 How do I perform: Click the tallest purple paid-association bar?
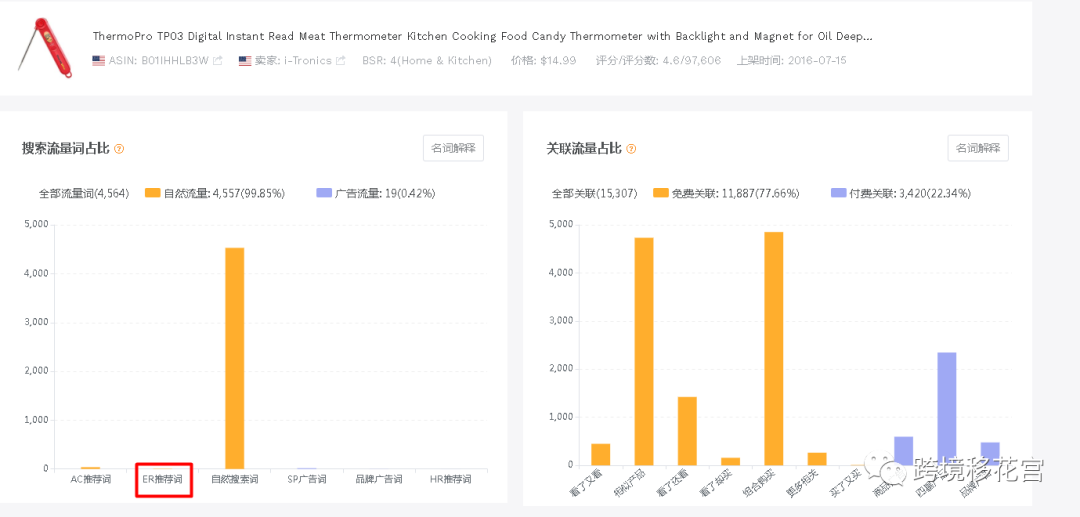pyautogui.click(x=946, y=408)
